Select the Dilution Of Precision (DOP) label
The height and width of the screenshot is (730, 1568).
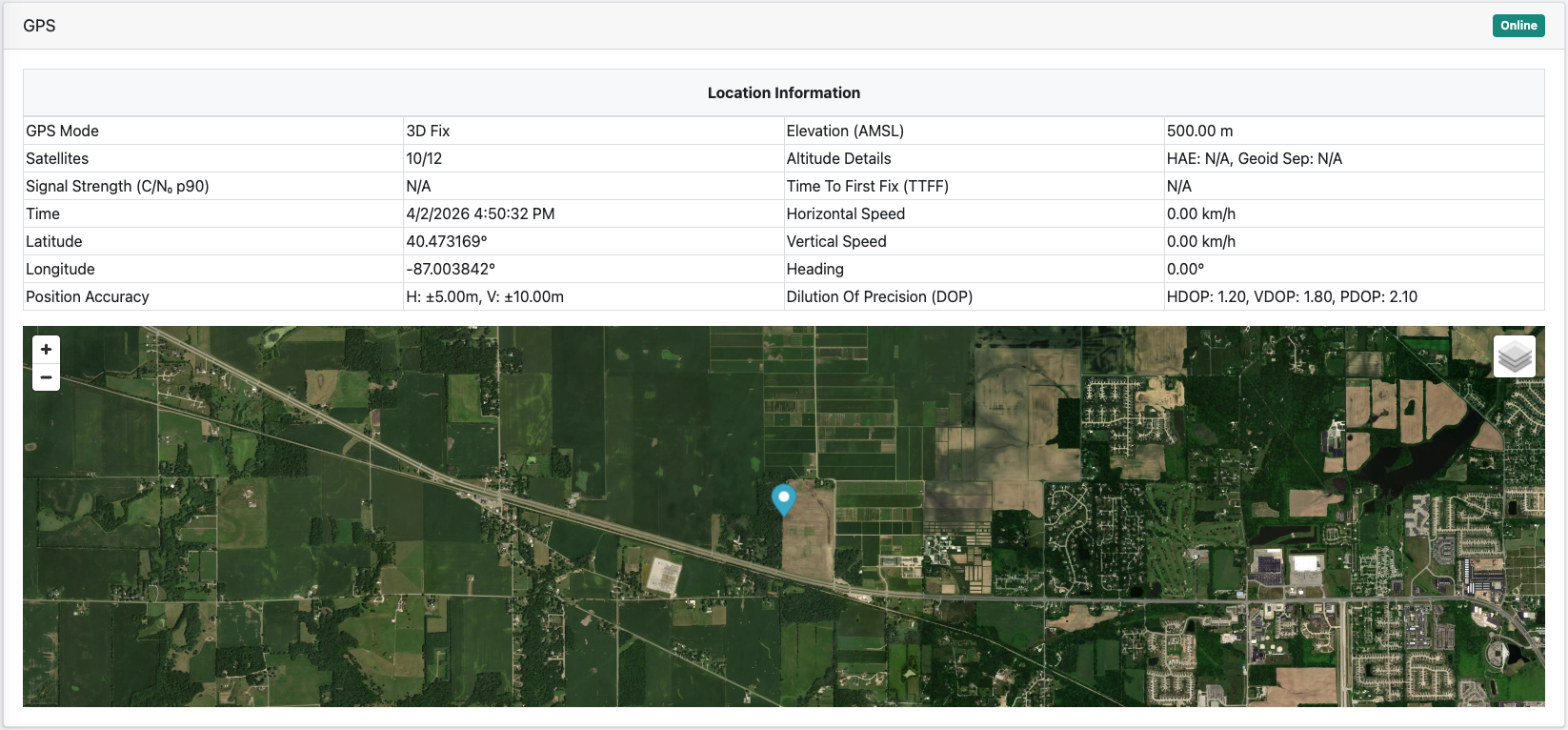point(879,296)
